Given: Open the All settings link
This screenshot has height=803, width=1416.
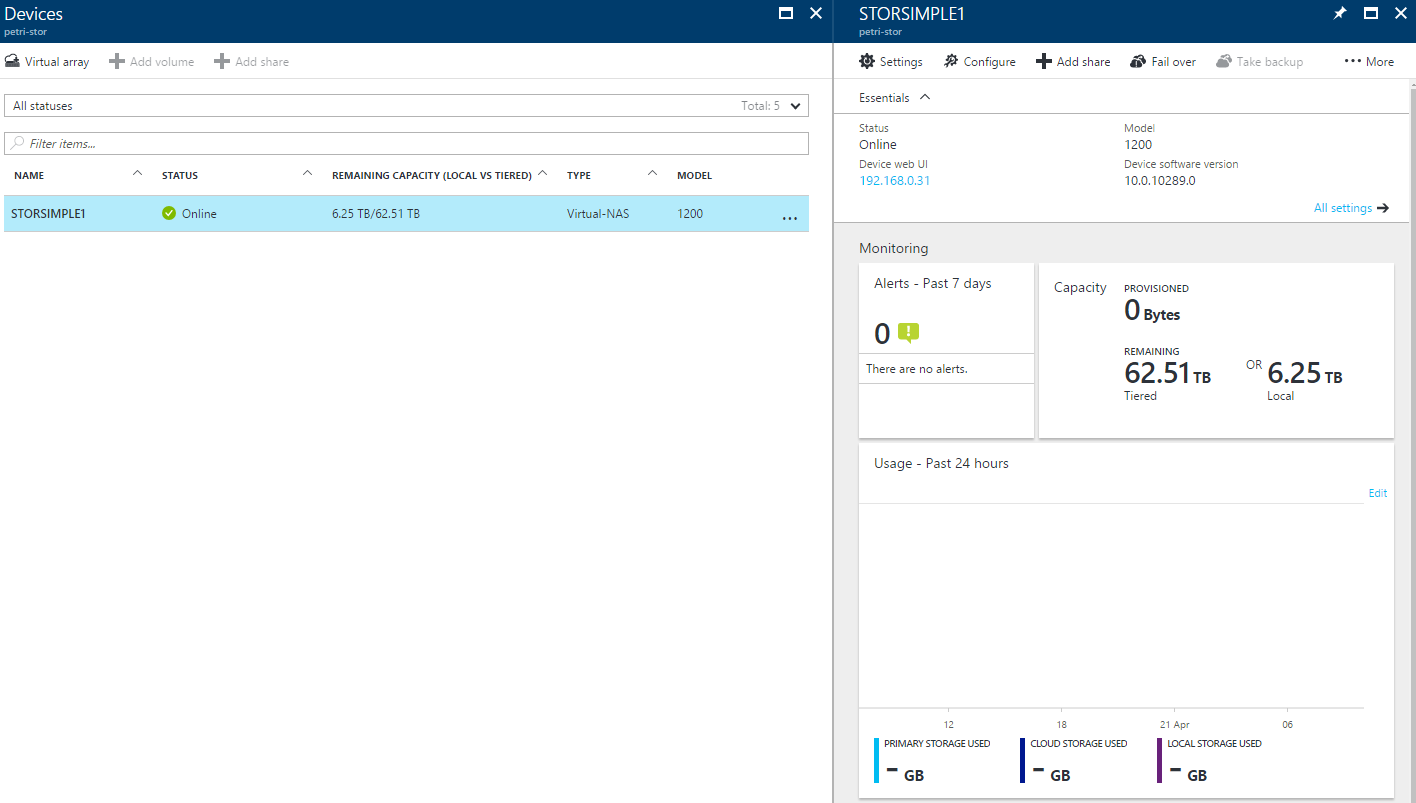Looking at the screenshot, I should point(1343,208).
